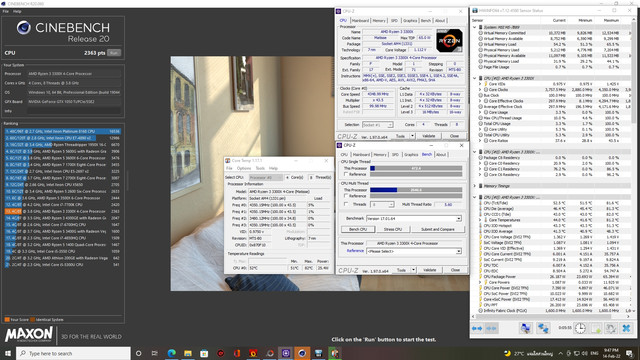Open HWiNFO remote sensor monitor icon
This screenshot has height=360, width=640.
coord(526,328)
